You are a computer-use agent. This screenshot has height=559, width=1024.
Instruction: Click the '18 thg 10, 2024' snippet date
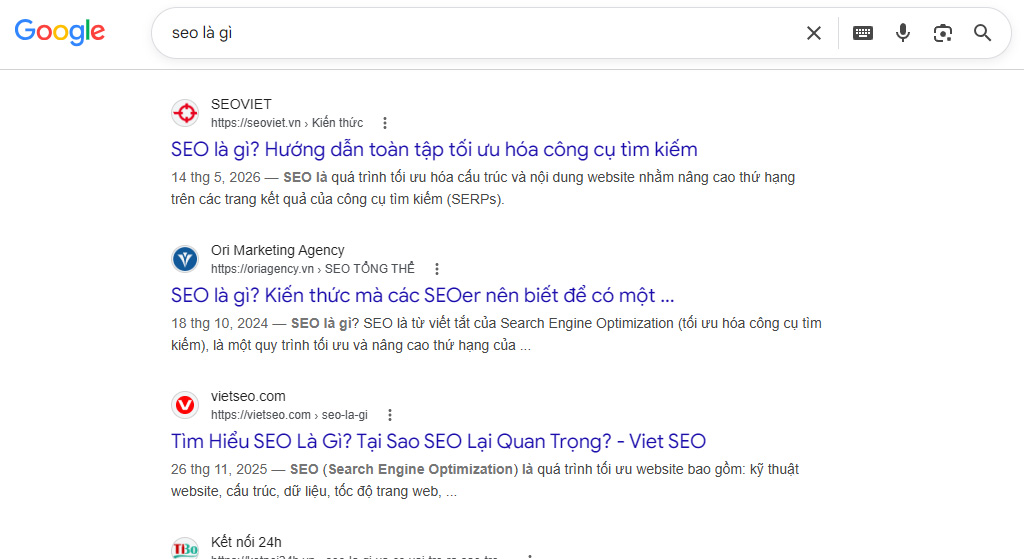[219, 323]
